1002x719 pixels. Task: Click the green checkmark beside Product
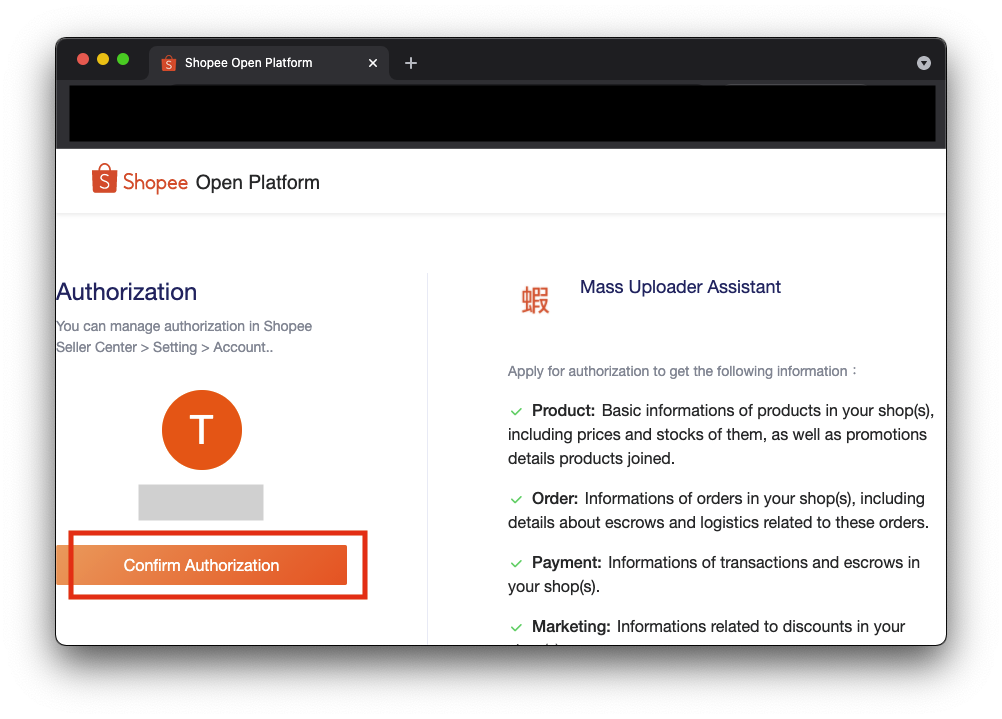click(x=516, y=411)
